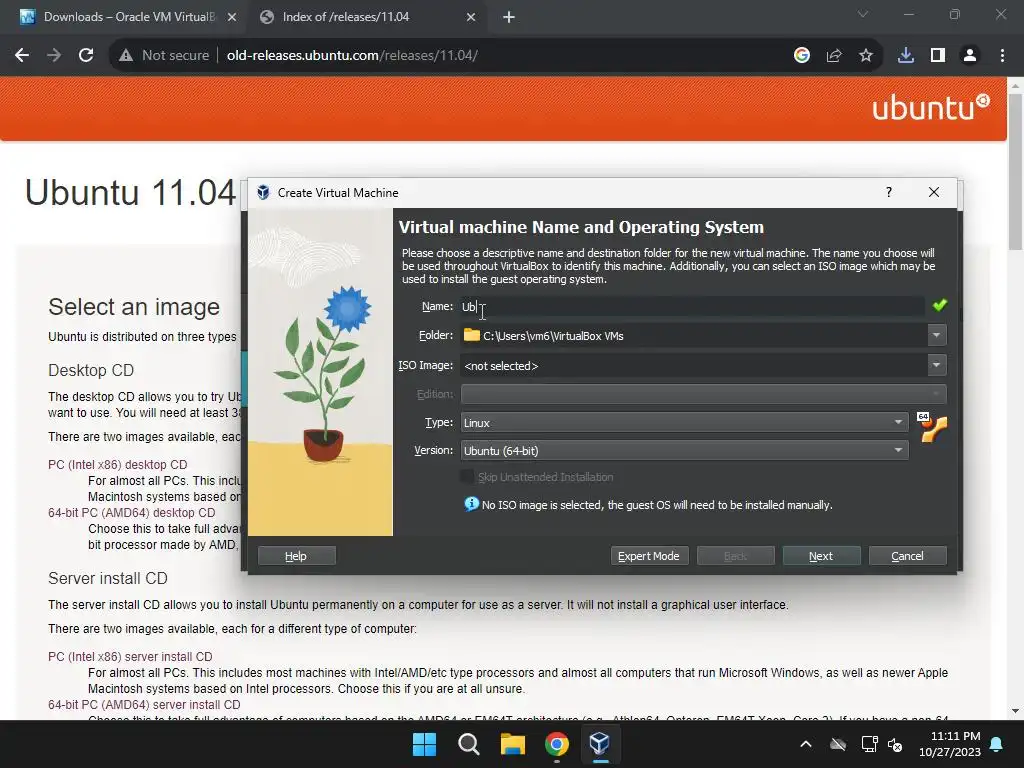Cancel the virtual machine creation
The image size is (1024, 768).
point(908,556)
